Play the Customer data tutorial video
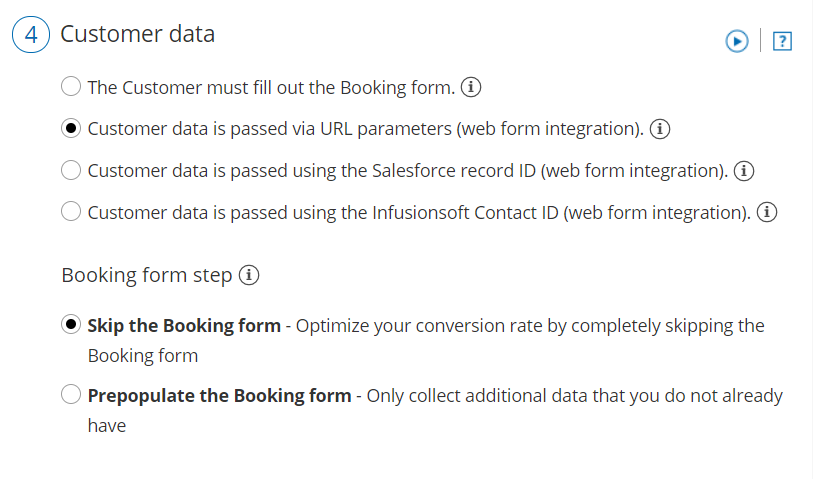 [x=737, y=41]
